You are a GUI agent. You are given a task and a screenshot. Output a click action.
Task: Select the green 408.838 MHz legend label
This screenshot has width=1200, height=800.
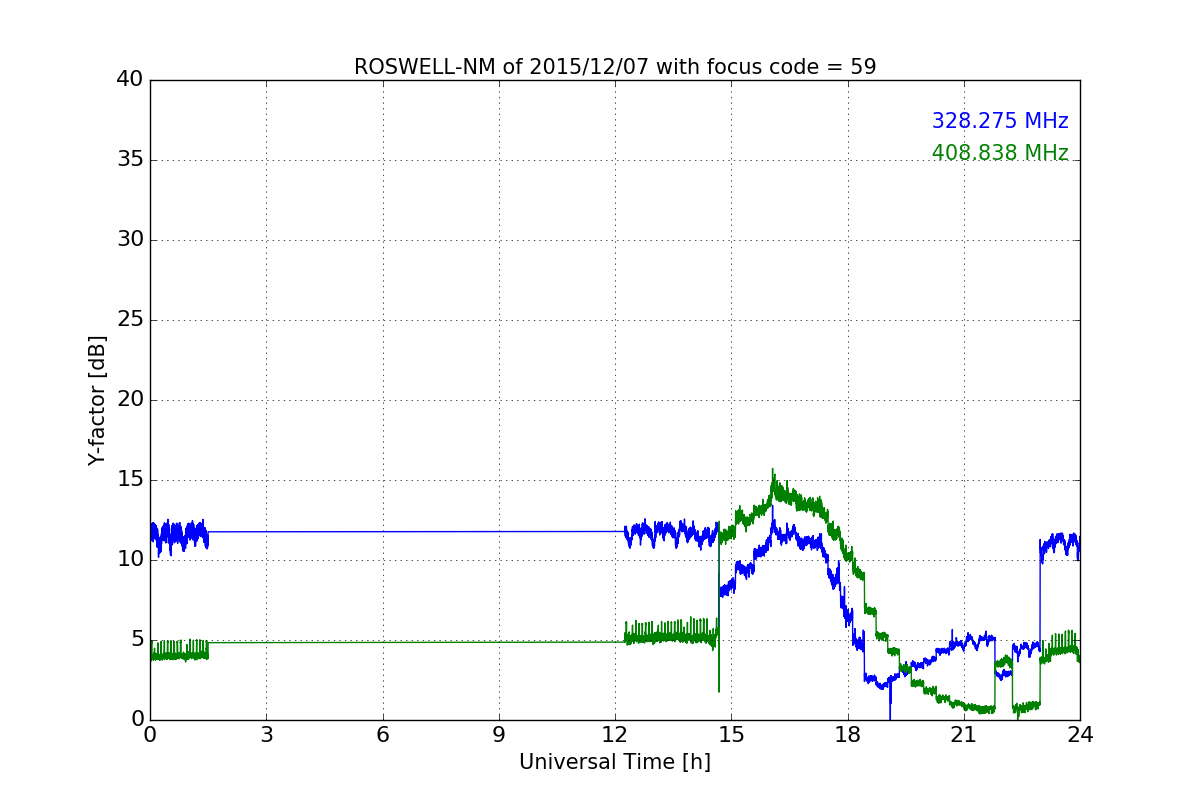(1000, 153)
